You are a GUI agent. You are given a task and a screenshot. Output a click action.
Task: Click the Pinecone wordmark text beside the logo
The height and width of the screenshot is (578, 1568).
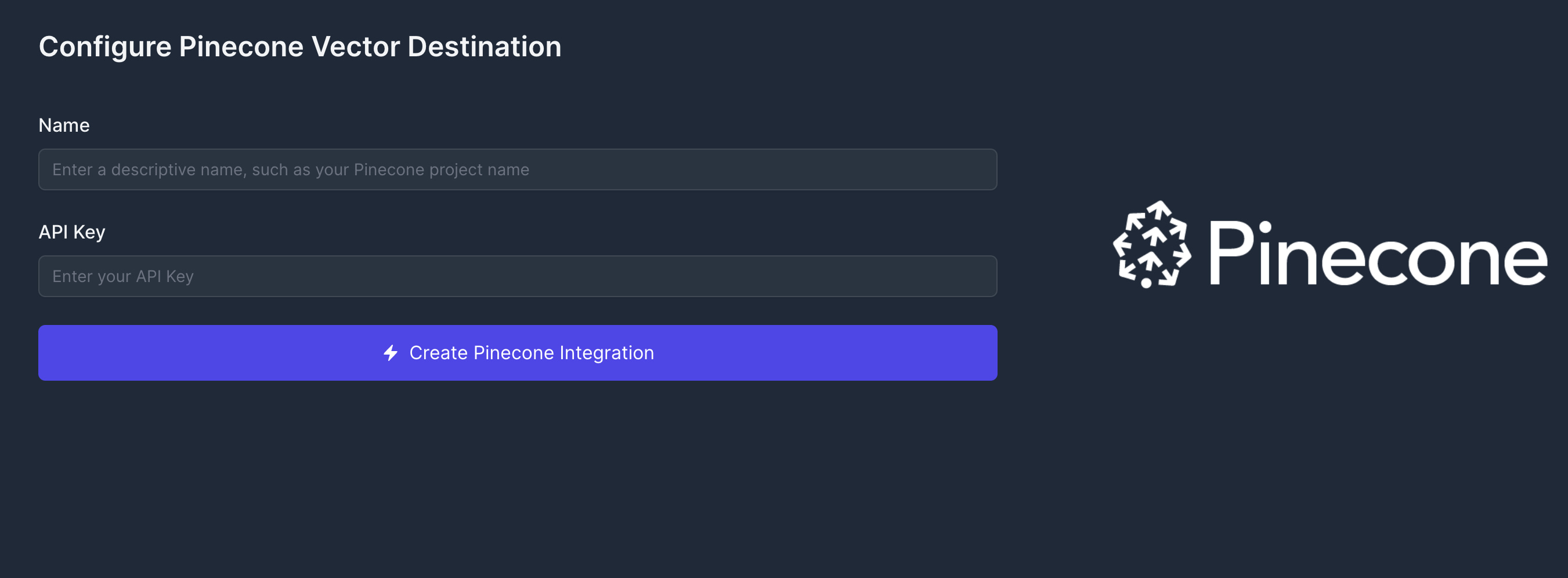coord(1377,254)
